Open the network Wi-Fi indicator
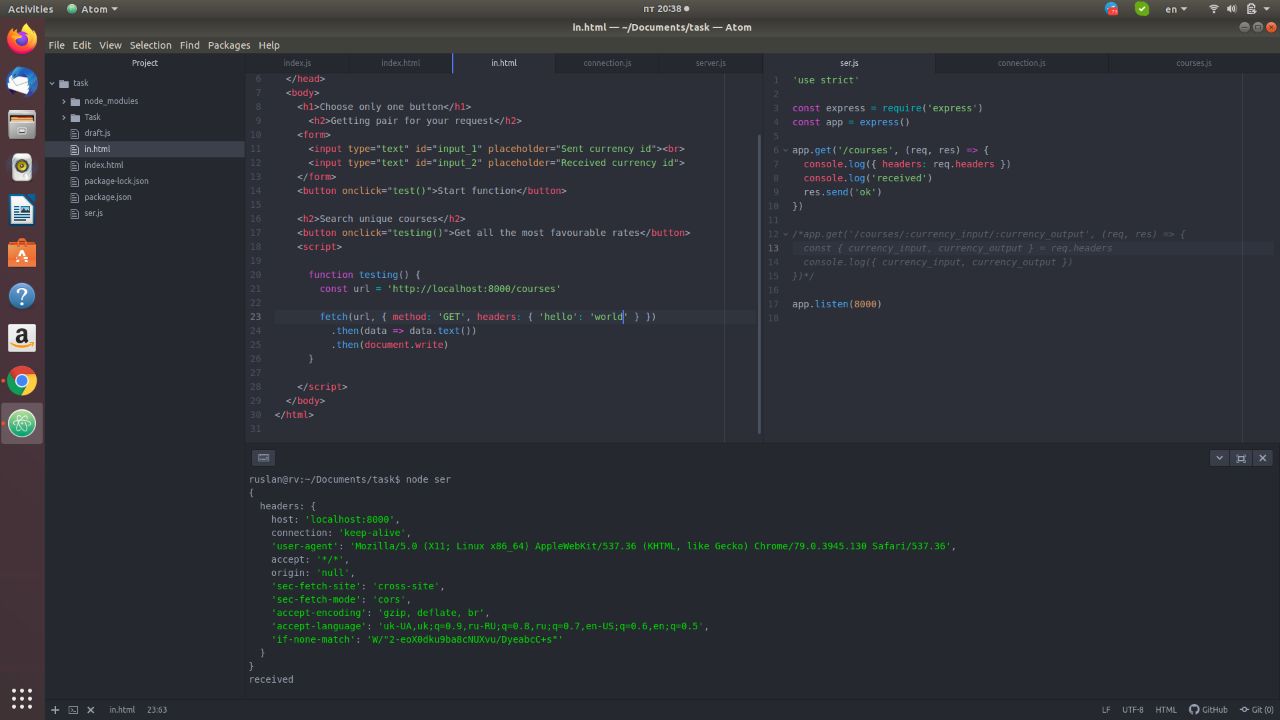Viewport: 1280px width, 720px height. 1214,9
